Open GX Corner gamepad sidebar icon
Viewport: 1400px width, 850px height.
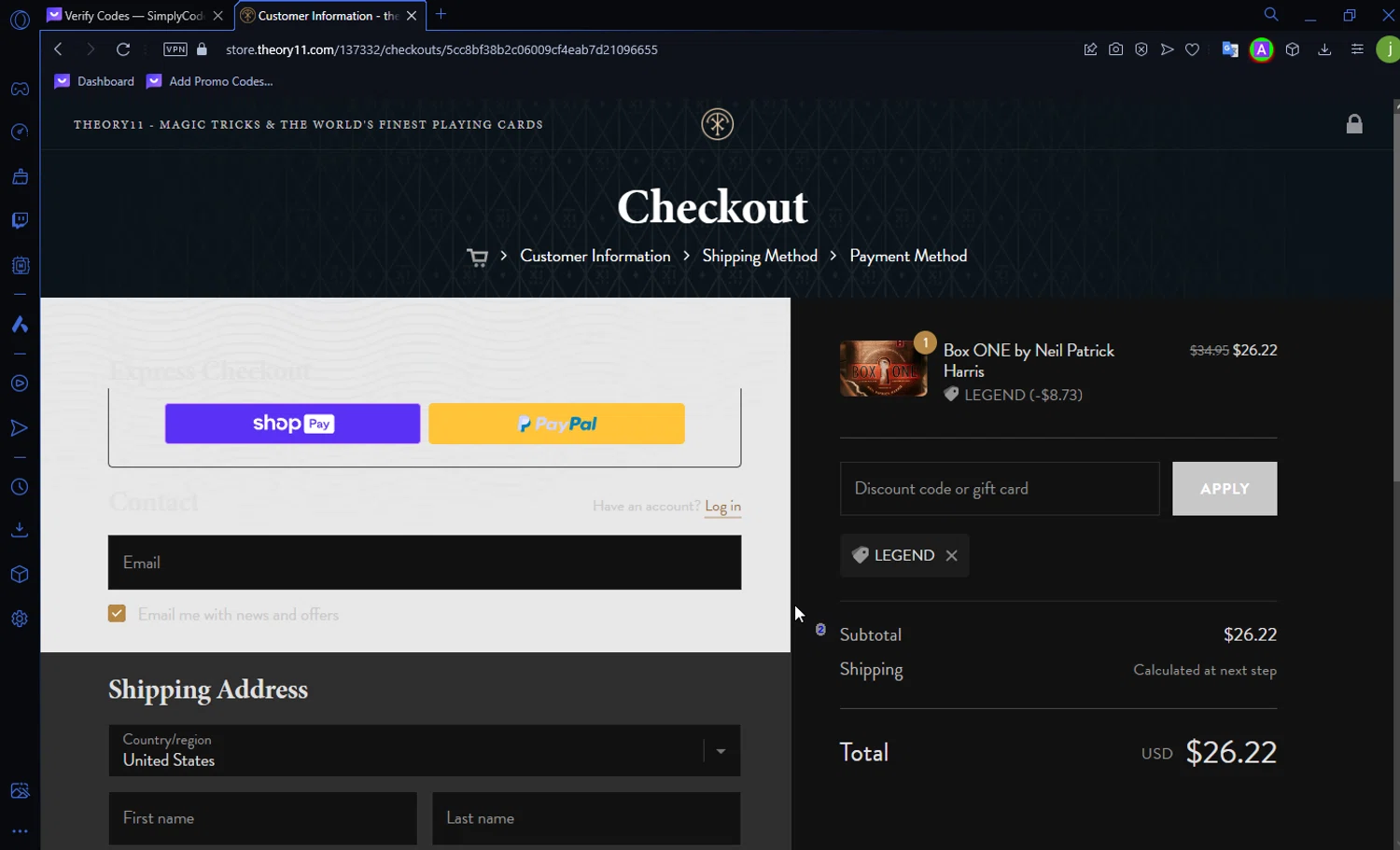[x=20, y=90]
